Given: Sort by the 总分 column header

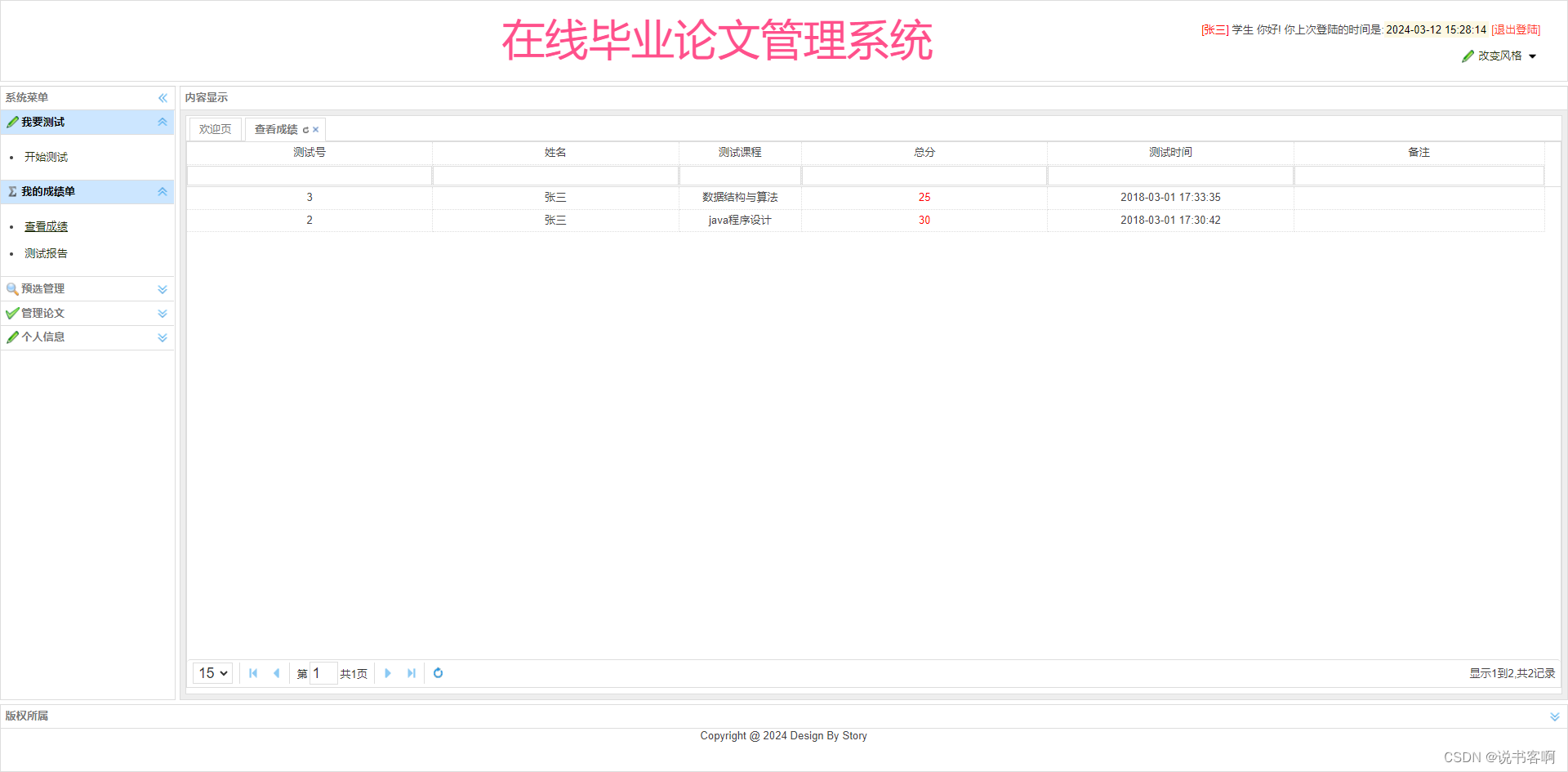Looking at the screenshot, I should coord(924,153).
